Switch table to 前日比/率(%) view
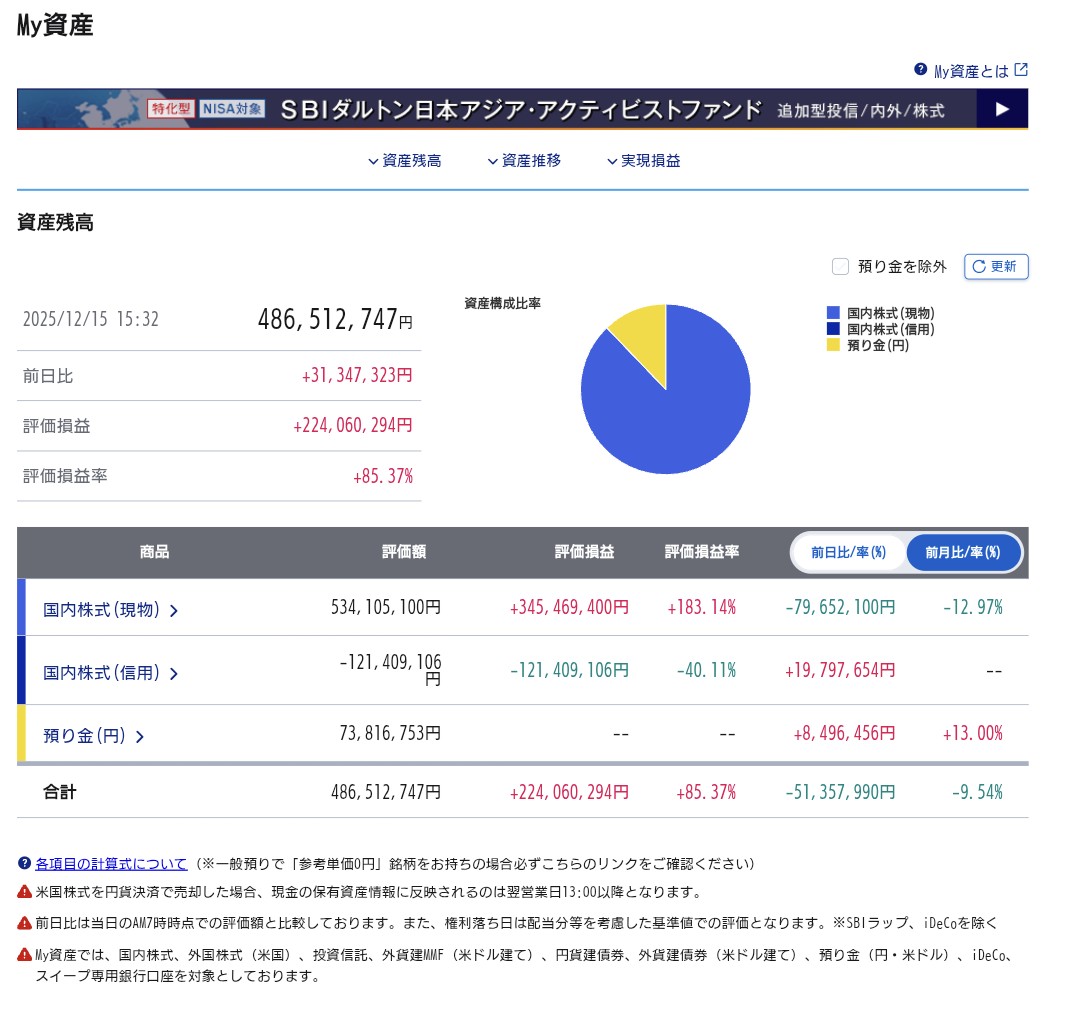This screenshot has height=1027, width=1080. 847,552
